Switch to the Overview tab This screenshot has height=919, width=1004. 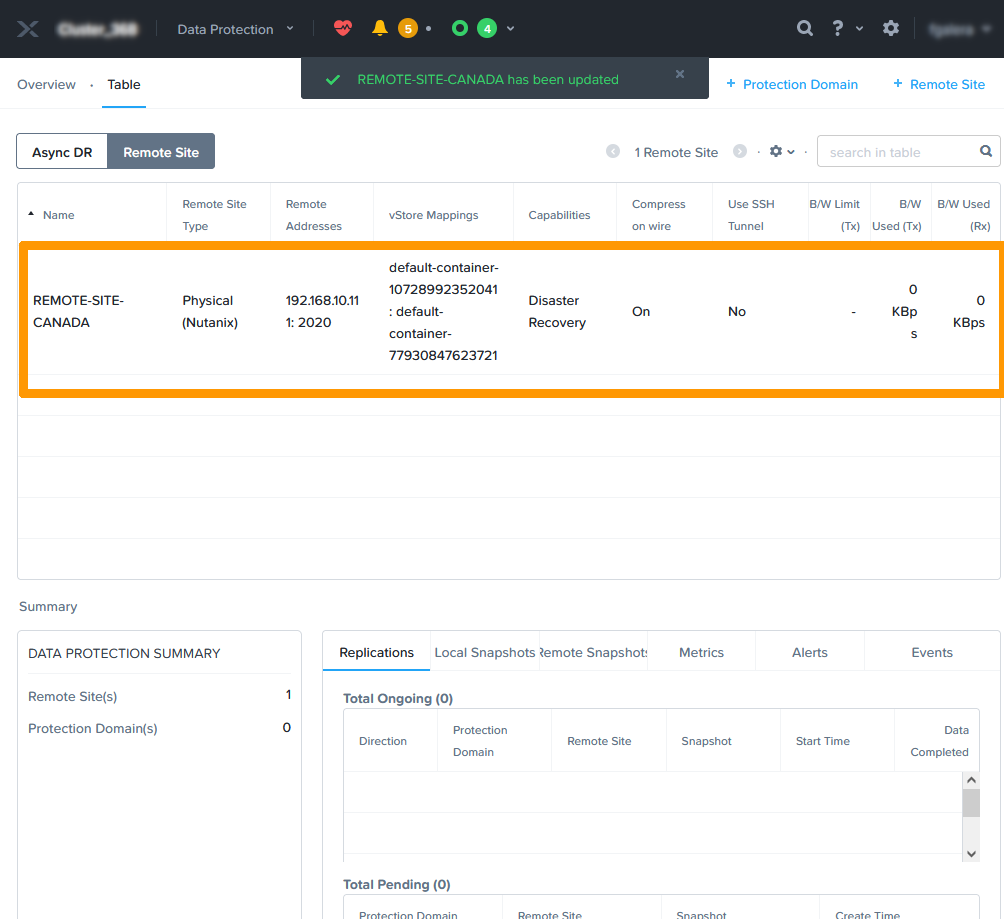[46, 85]
